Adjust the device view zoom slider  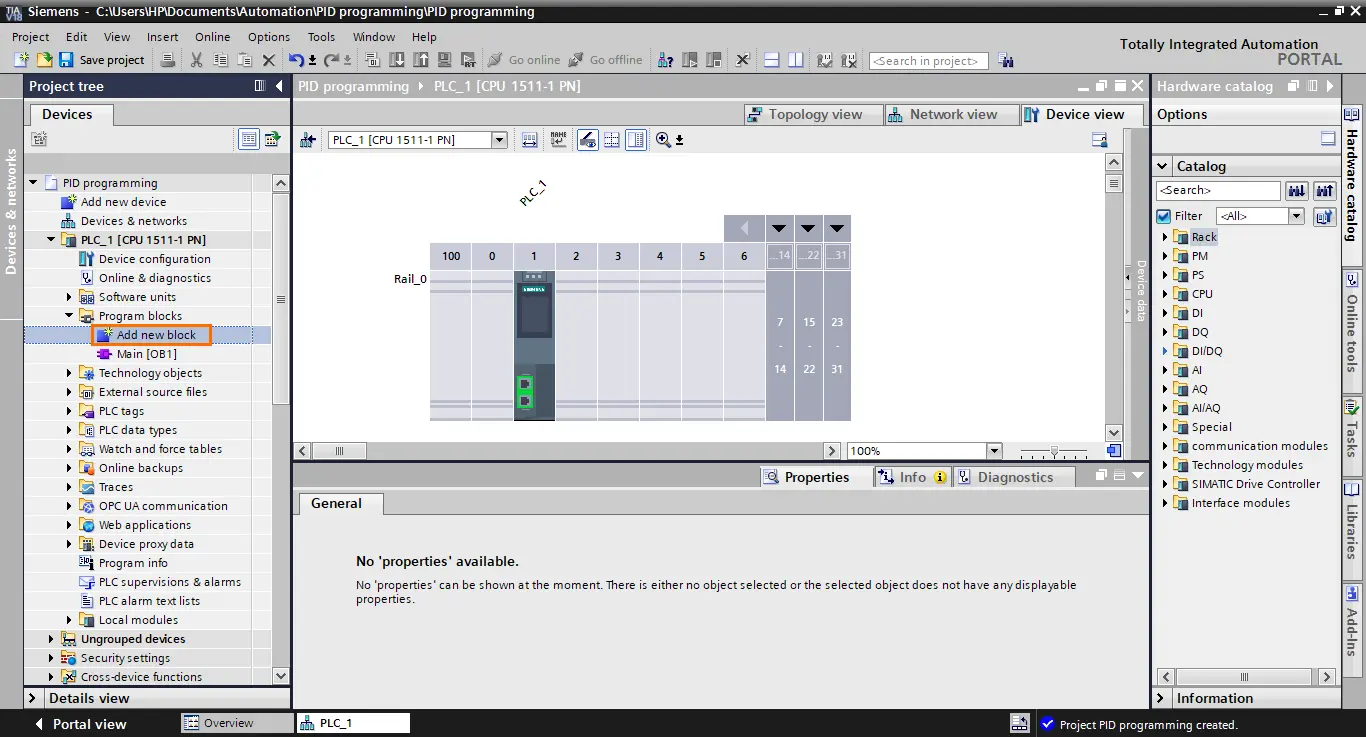coord(1054,452)
